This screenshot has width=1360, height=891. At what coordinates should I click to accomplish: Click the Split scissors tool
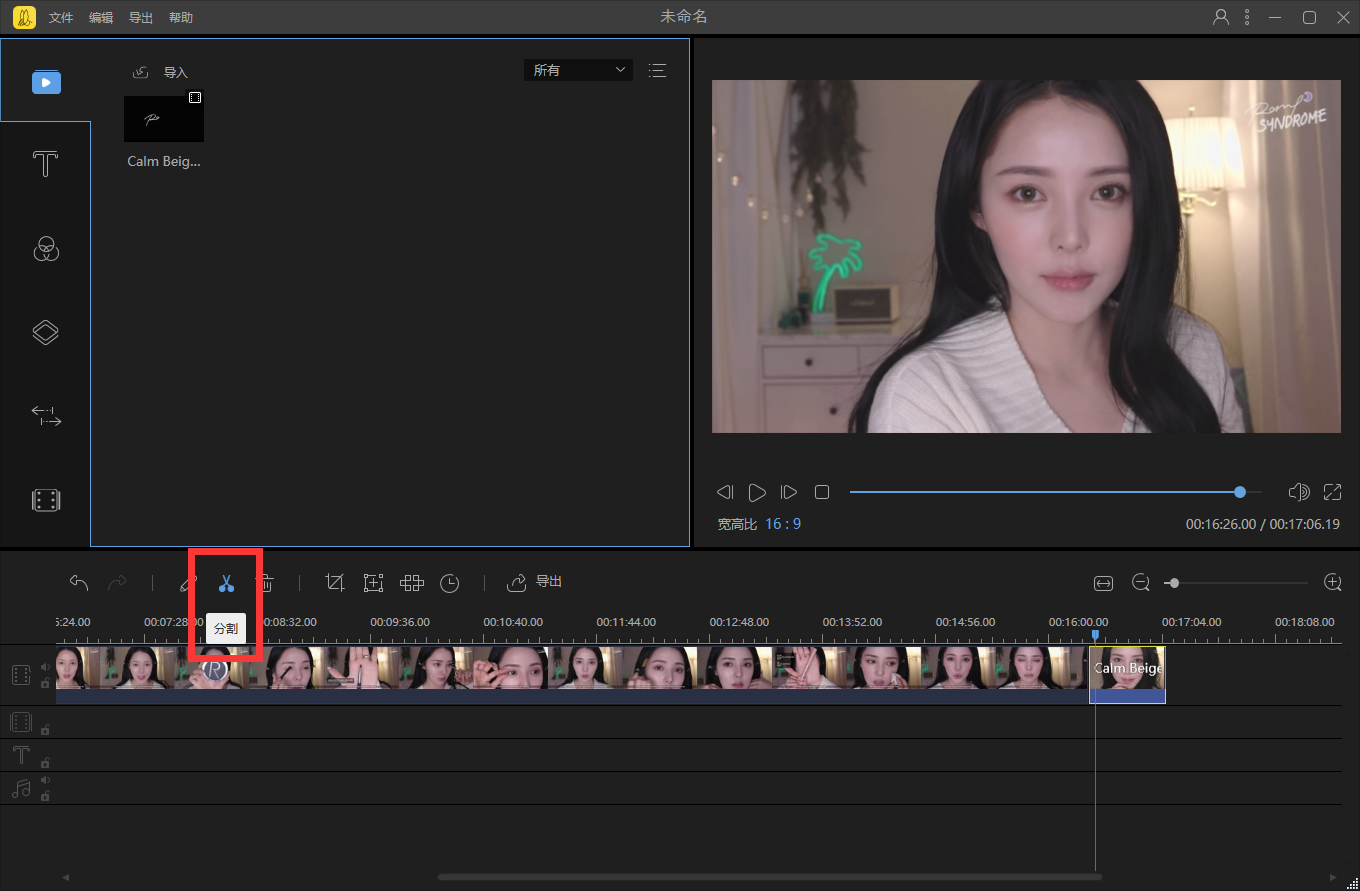click(x=226, y=583)
